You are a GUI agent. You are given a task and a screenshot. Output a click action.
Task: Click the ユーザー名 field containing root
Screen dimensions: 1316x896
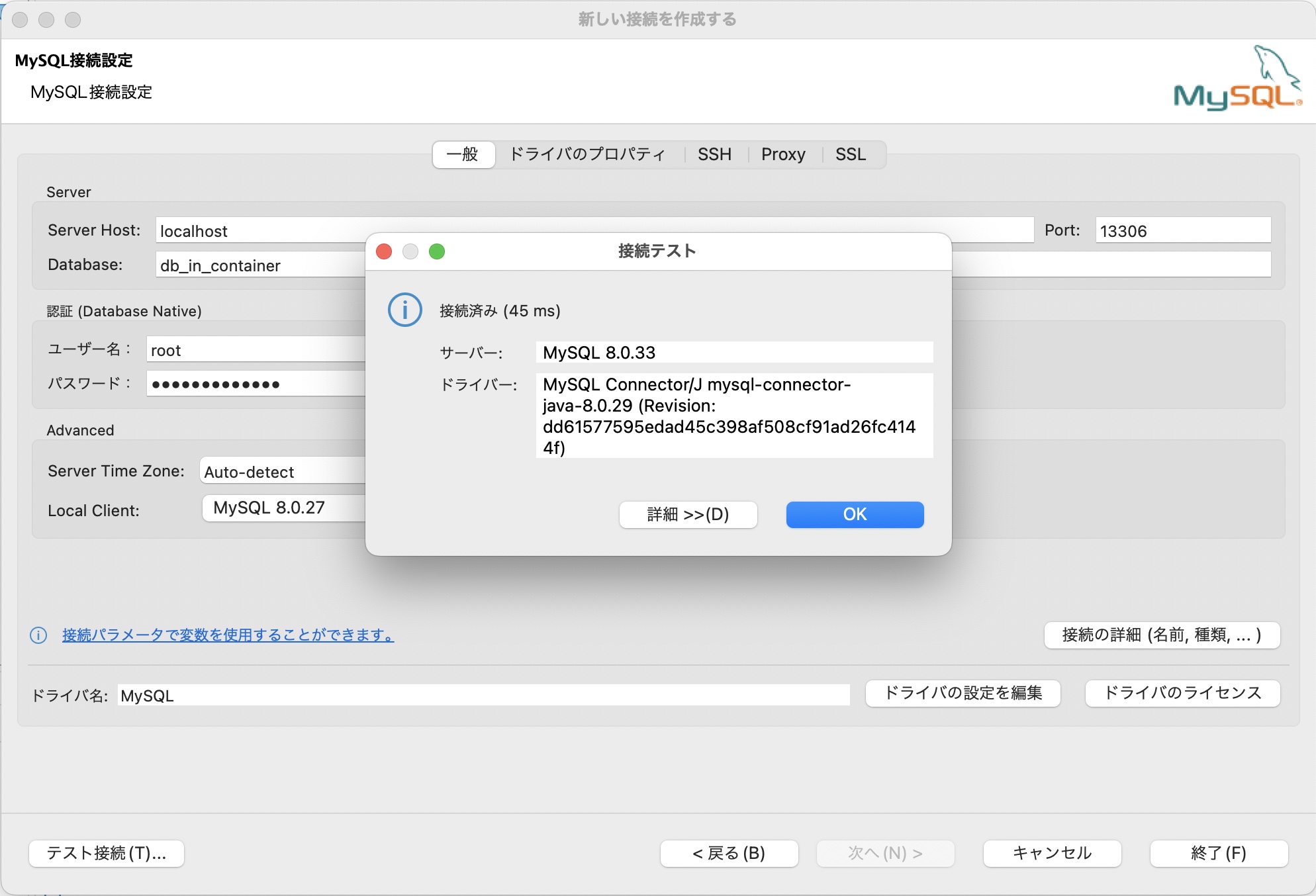coord(256,349)
